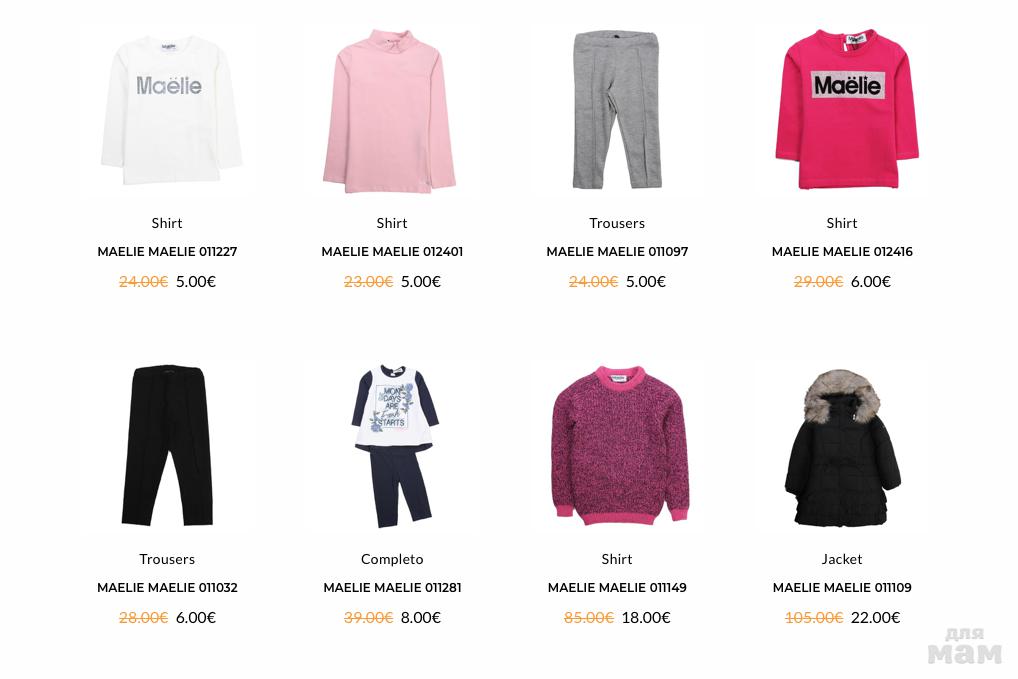This screenshot has width=1018, height=679.
Task: Select the pink turtleneck shirt thumbnail
Action: (390, 111)
